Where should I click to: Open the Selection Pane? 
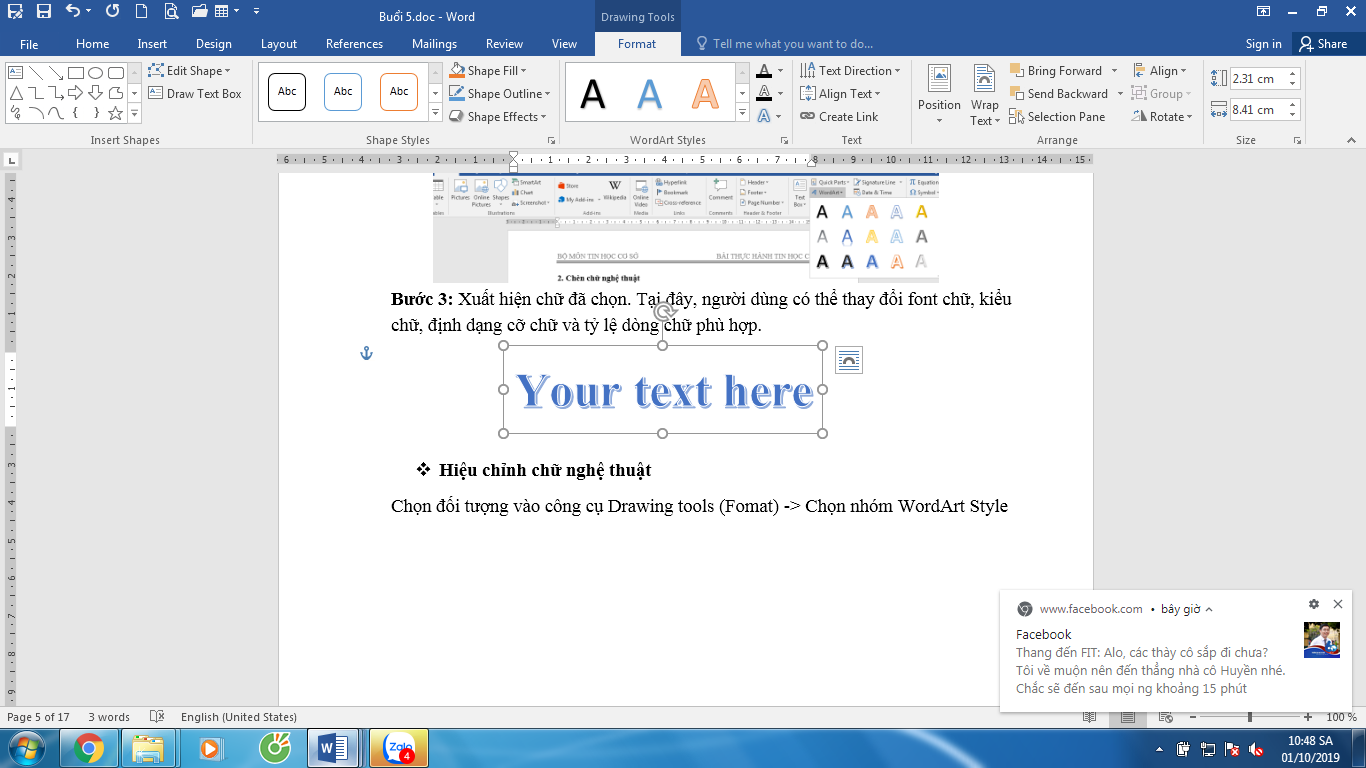(x=1057, y=117)
